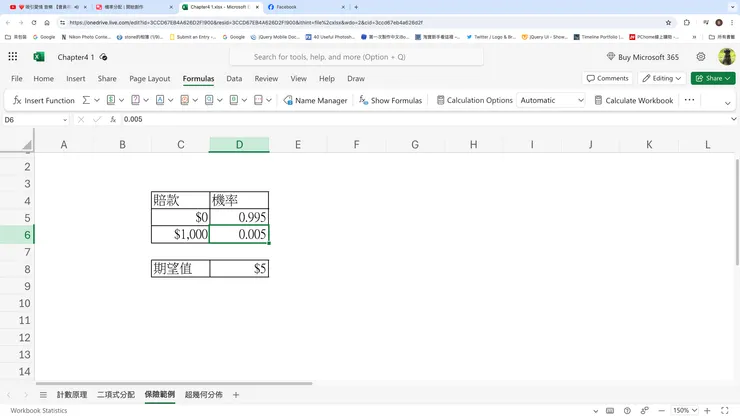
Task: Click the Search for tools box
Action: [356, 57]
